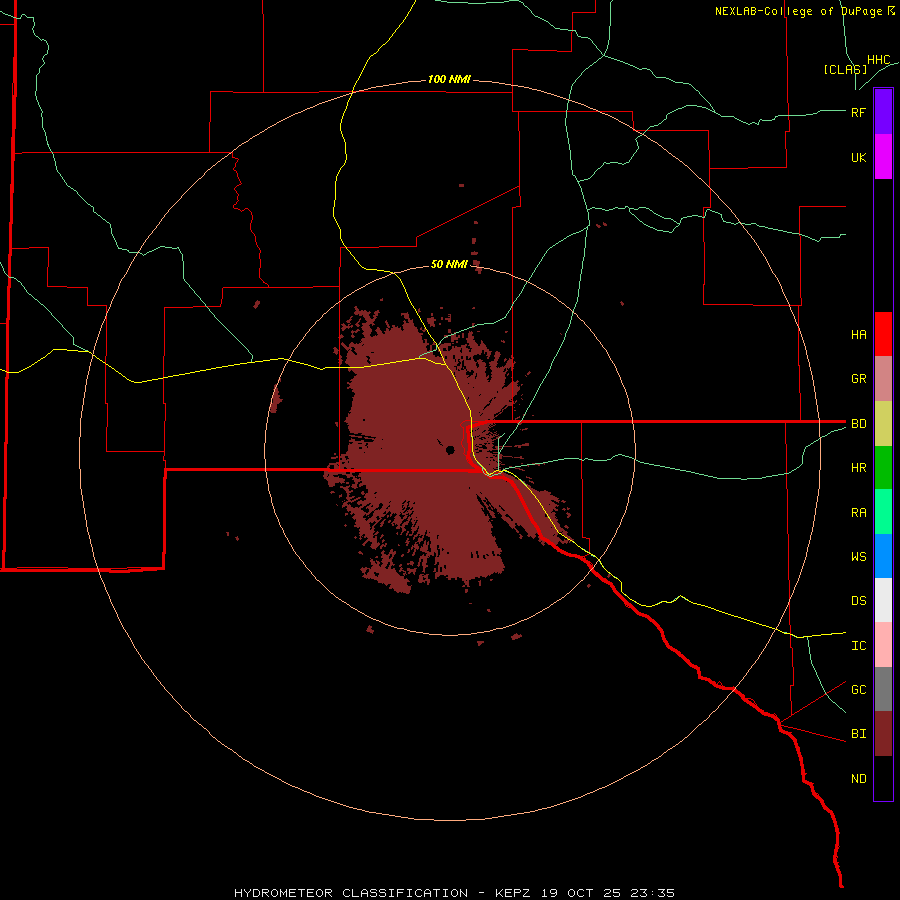Click the radar site black dot
This screenshot has height=900, width=900.
click(450, 450)
